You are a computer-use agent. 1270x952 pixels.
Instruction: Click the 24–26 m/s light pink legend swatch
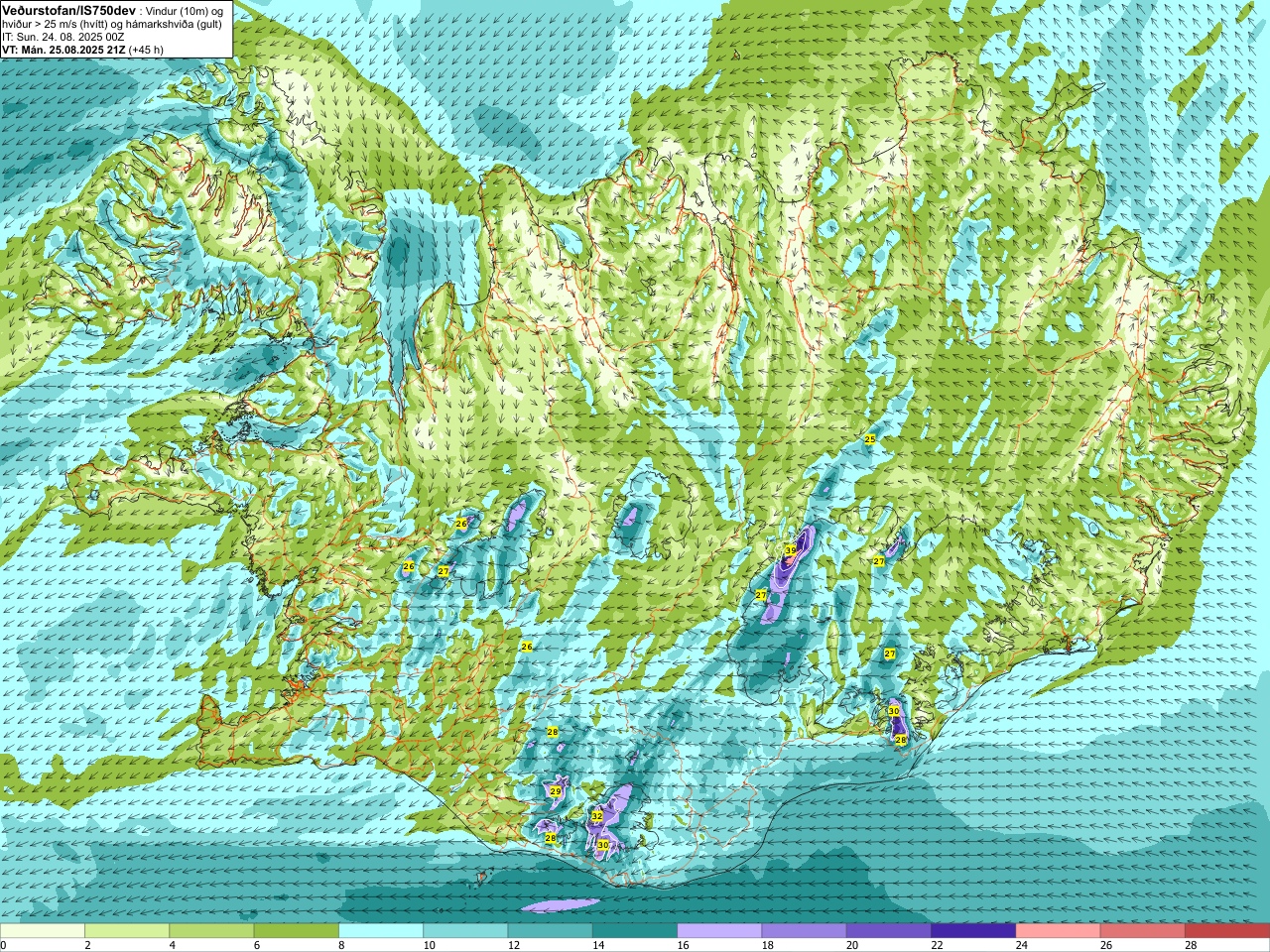[x=1058, y=931]
